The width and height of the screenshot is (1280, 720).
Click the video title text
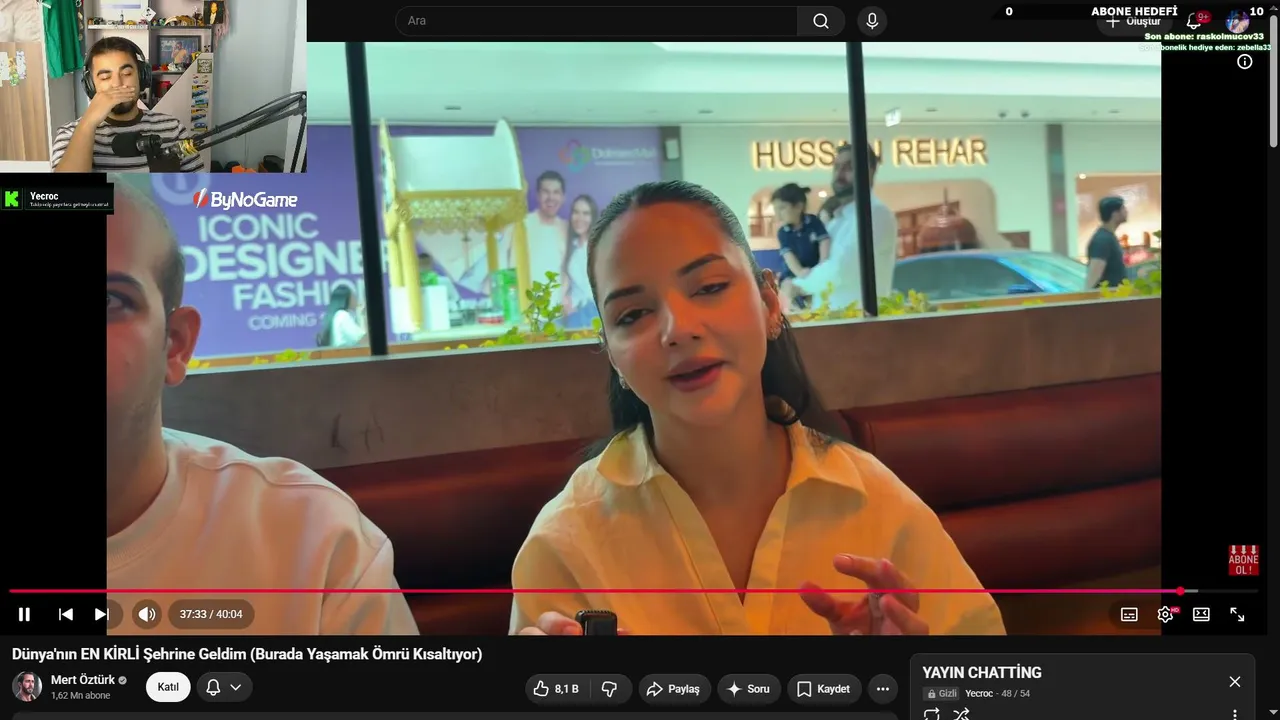pos(247,654)
